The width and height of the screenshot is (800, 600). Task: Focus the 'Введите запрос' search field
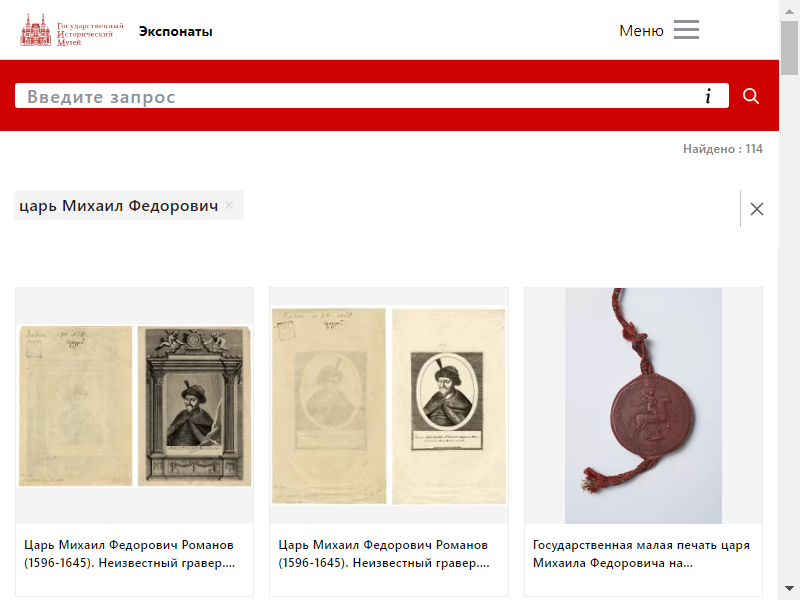coord(357,96)
